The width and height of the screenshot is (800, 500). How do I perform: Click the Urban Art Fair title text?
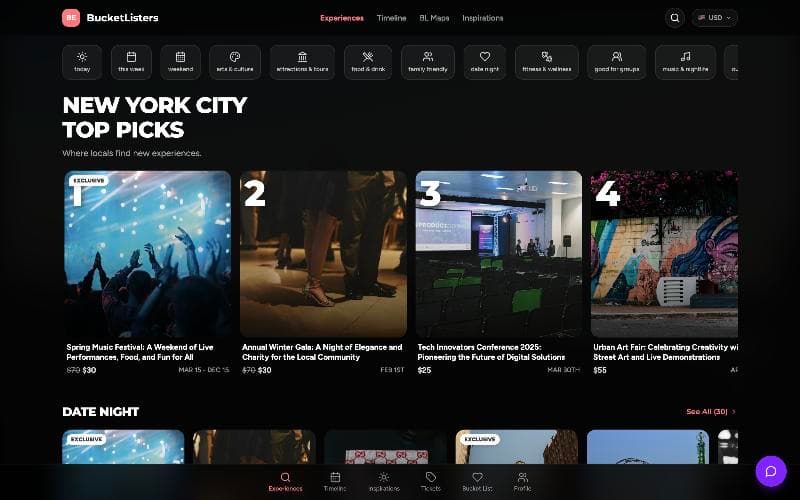665,352
